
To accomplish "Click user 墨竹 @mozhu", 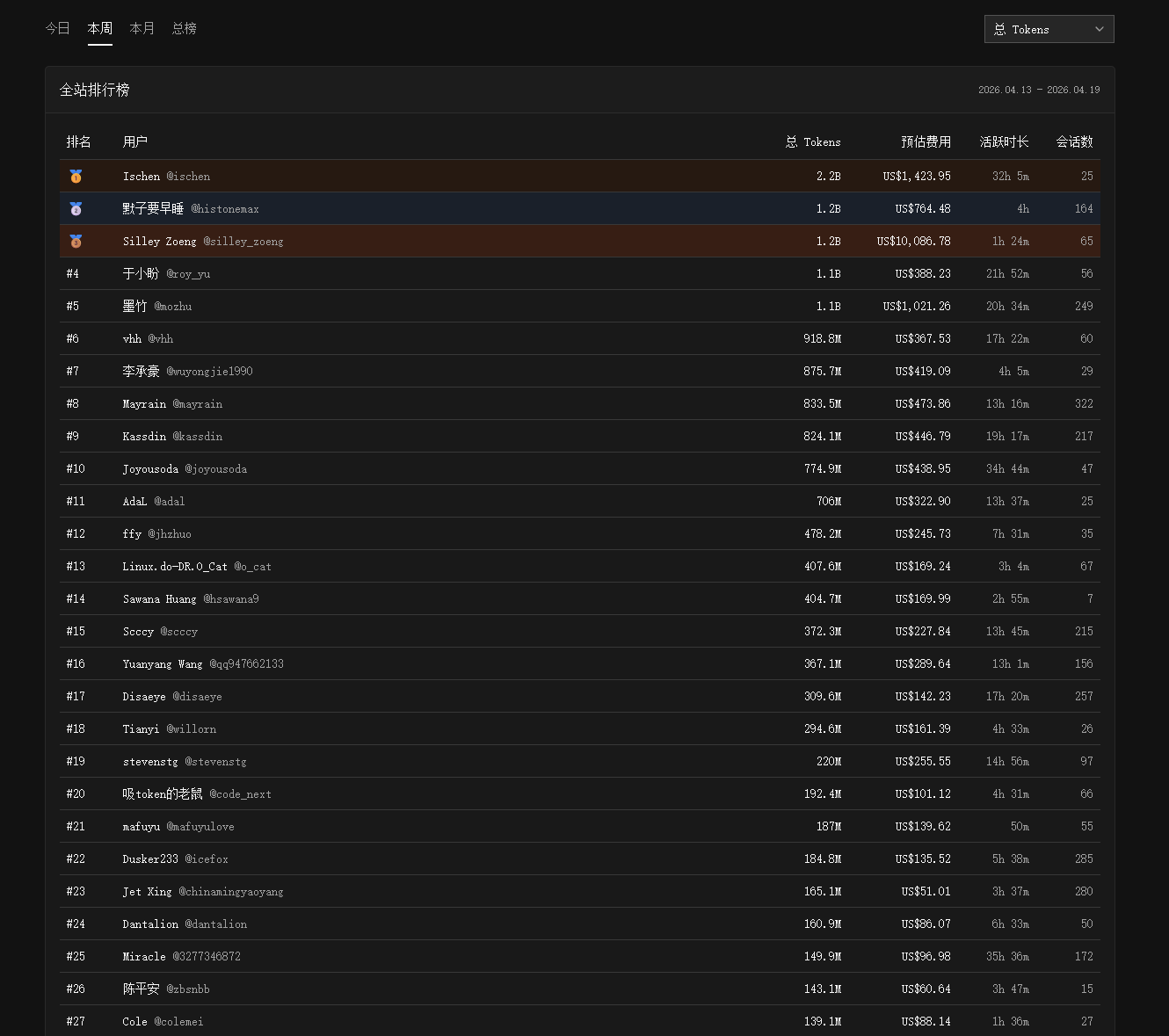I will (157, 307).
